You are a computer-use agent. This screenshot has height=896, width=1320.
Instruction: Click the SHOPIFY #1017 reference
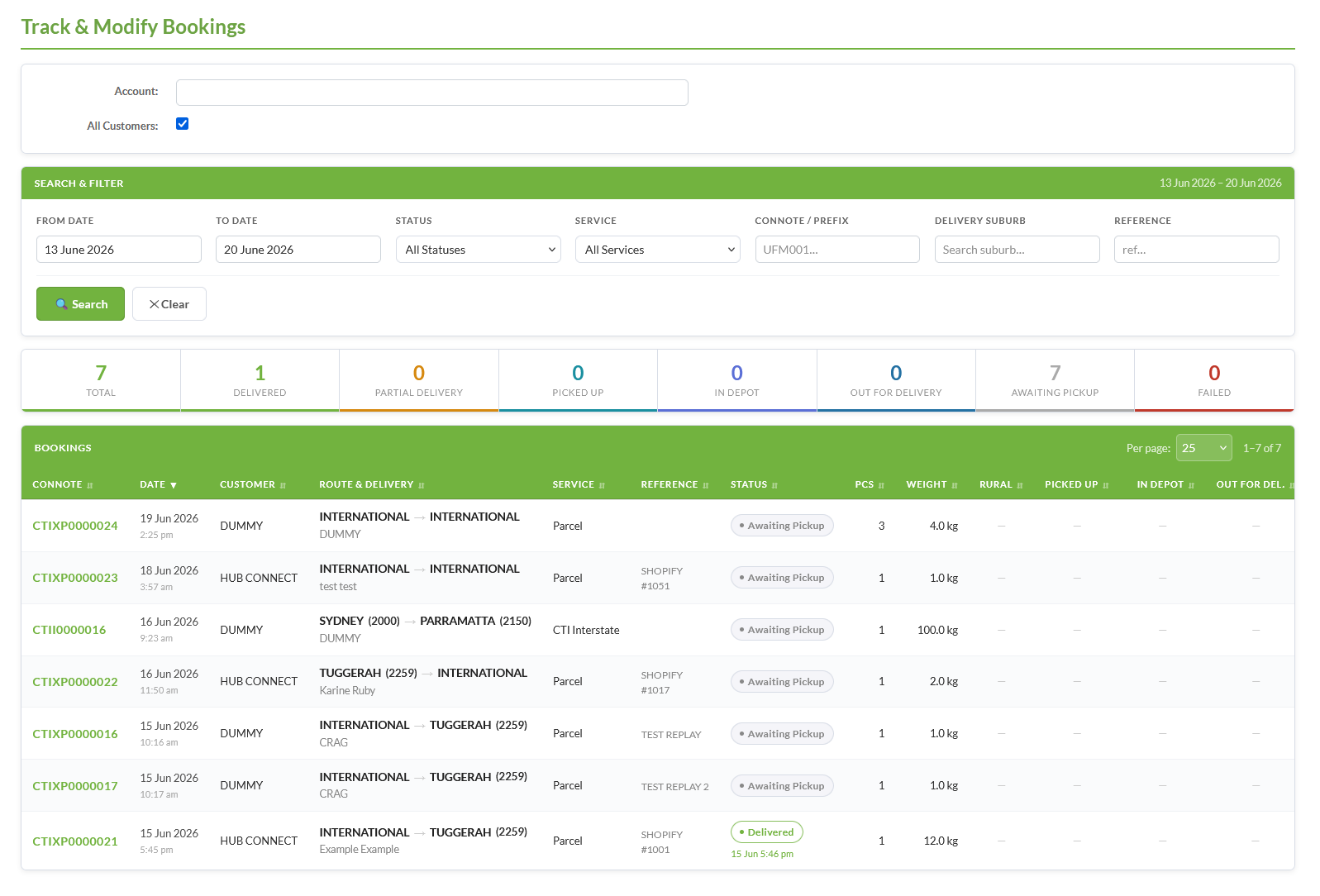tap(662, 683)
